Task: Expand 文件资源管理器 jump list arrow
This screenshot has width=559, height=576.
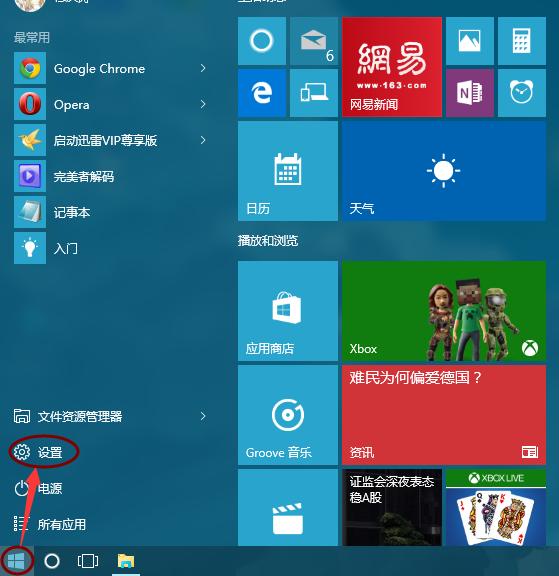Action: point(203,416)
